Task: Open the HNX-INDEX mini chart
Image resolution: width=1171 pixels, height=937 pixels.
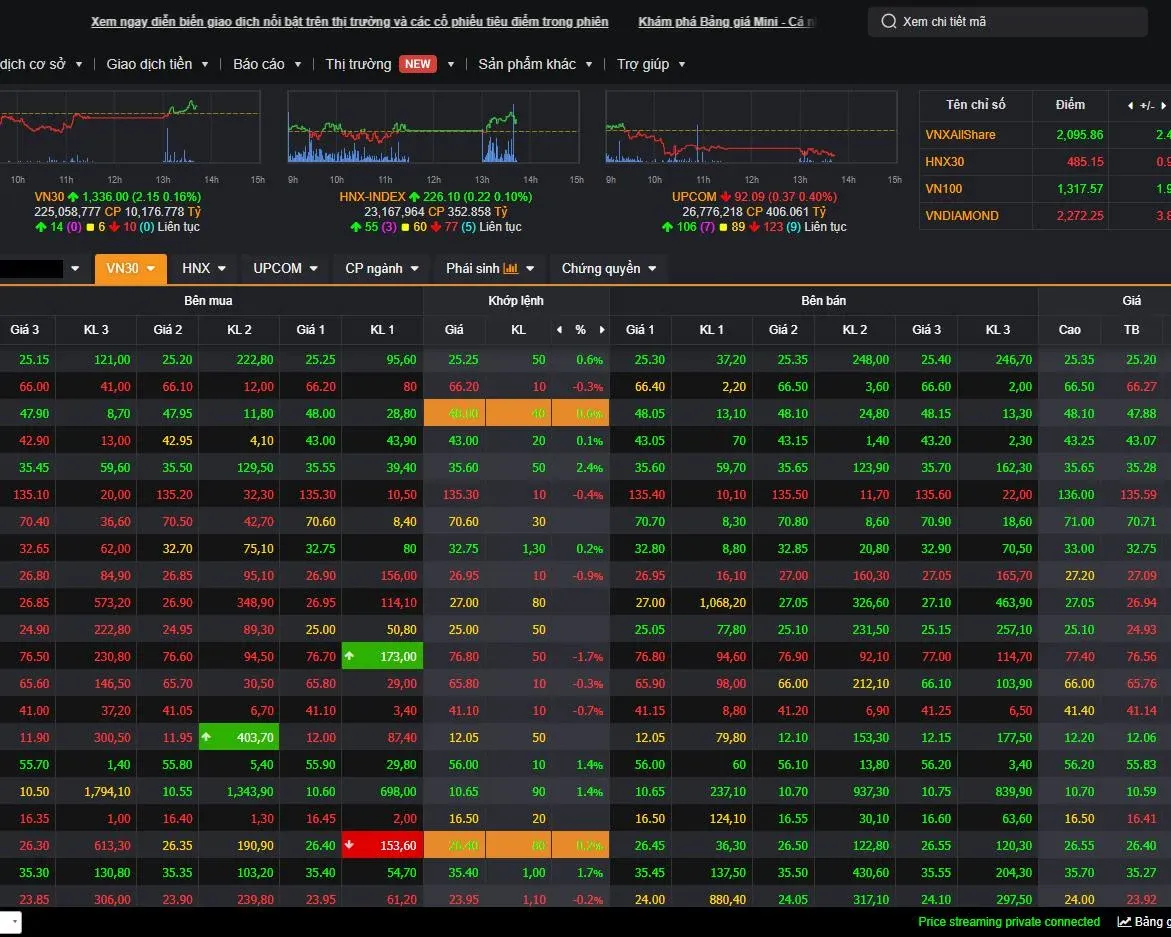Action: pyautogui.click(x=433, y=128)
